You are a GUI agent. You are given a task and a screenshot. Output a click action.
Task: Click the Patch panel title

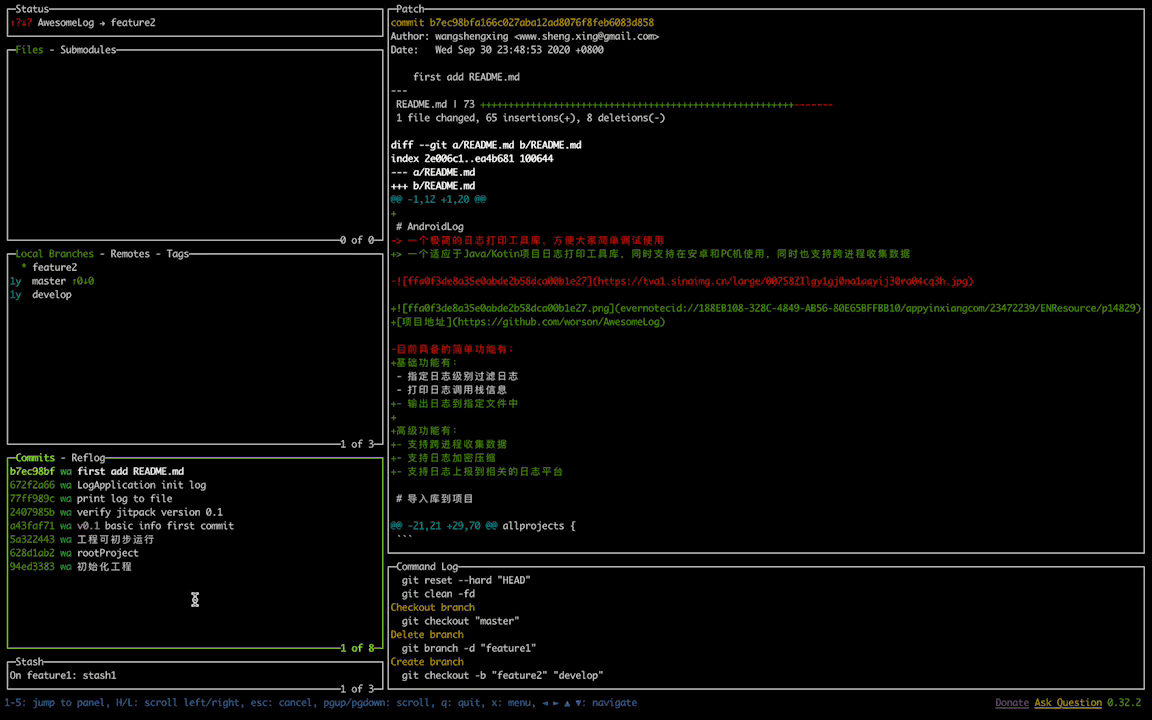click(x=410, y=9)
